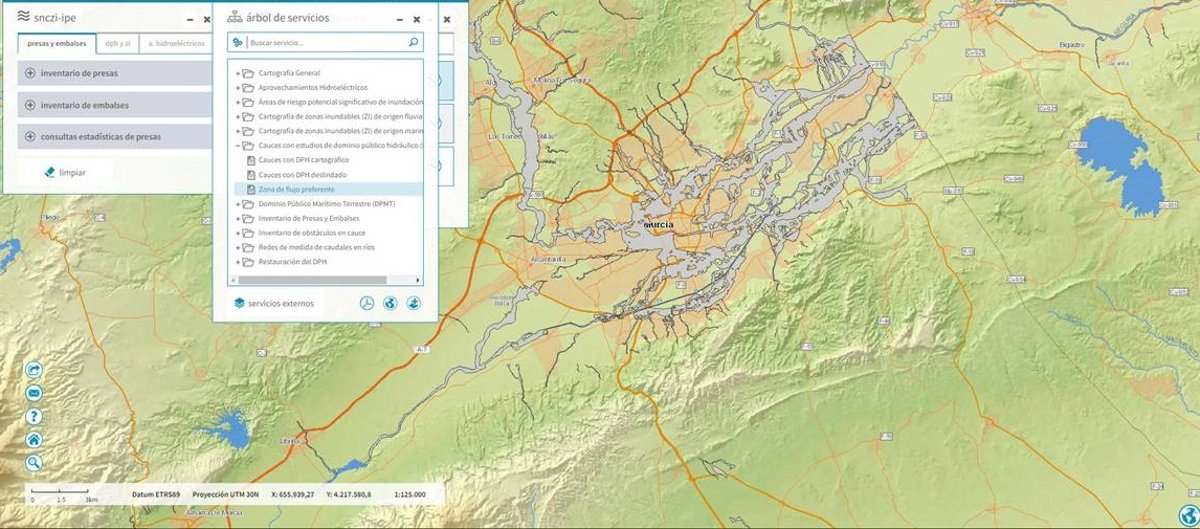Collapse Cauces con estudios de dominio público folder
The height and width of the screenshot is (529, 1200).
(x=237, y=146)
